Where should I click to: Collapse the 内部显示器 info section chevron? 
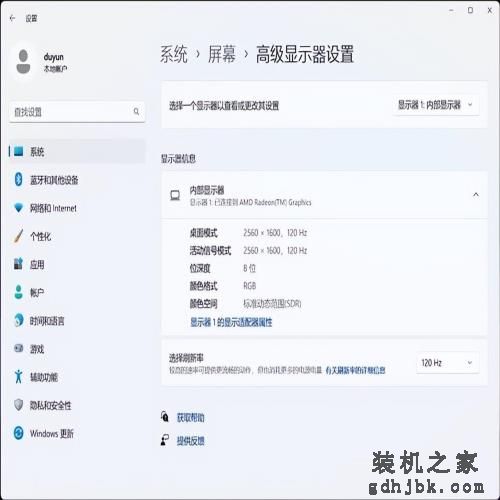[x=476, y=195]
